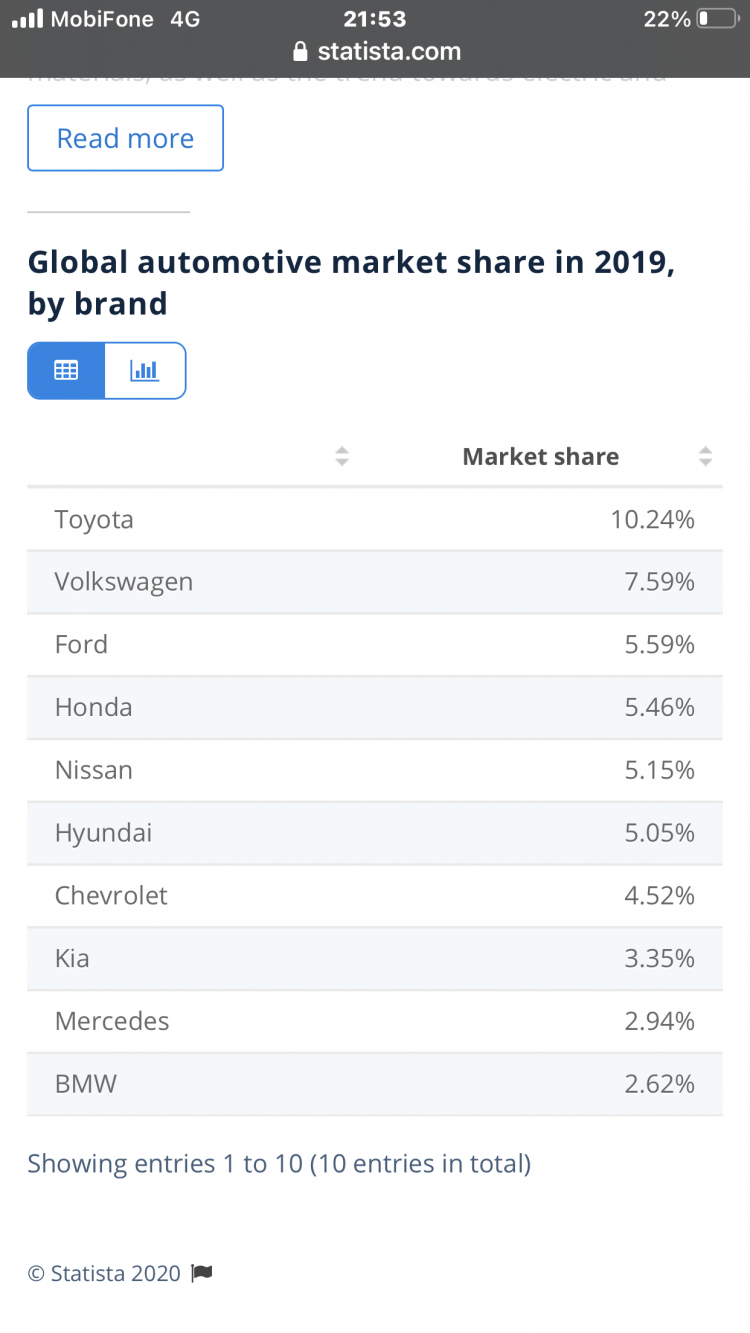The image size is (750, 1333).
Task: Click the Read more button
Action: tap(125, 138)
